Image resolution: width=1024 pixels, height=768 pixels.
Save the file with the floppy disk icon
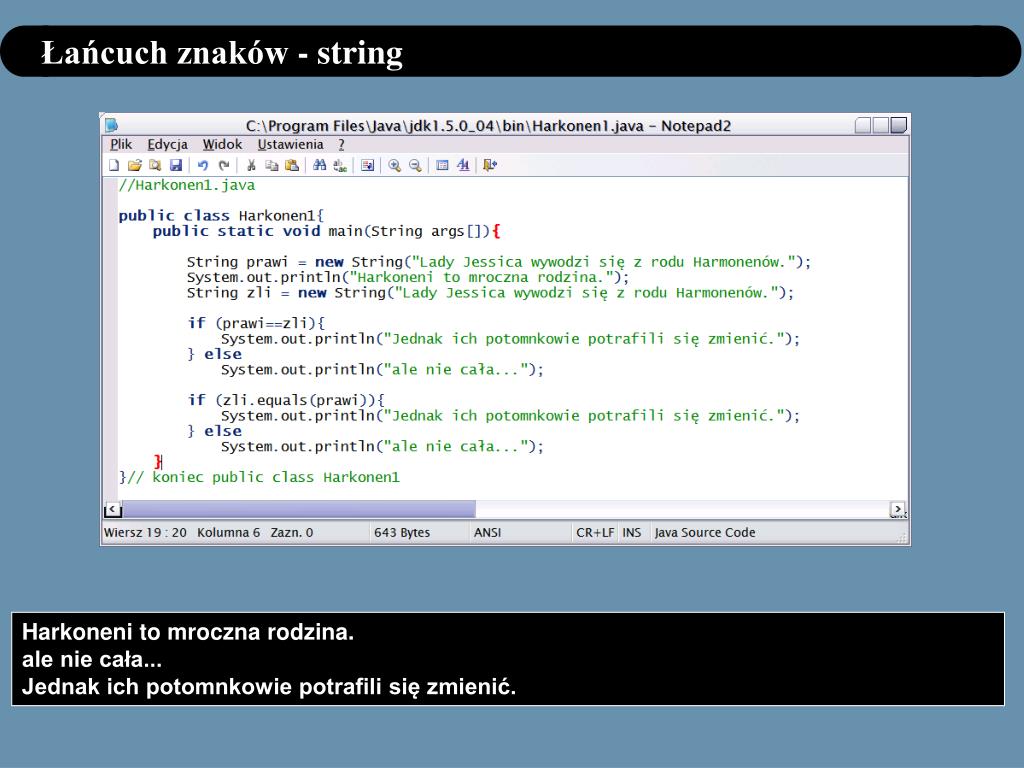pyautogui.click(x=176, y=165)
